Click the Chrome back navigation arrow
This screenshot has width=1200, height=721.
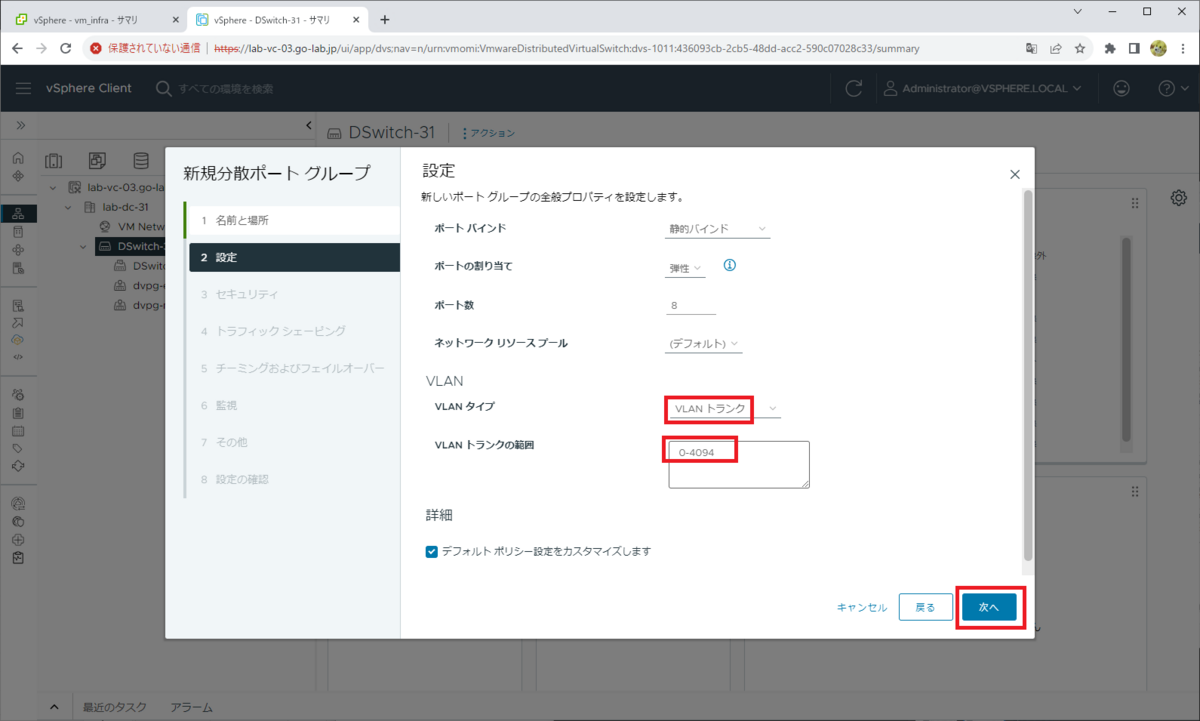point(17,48)
